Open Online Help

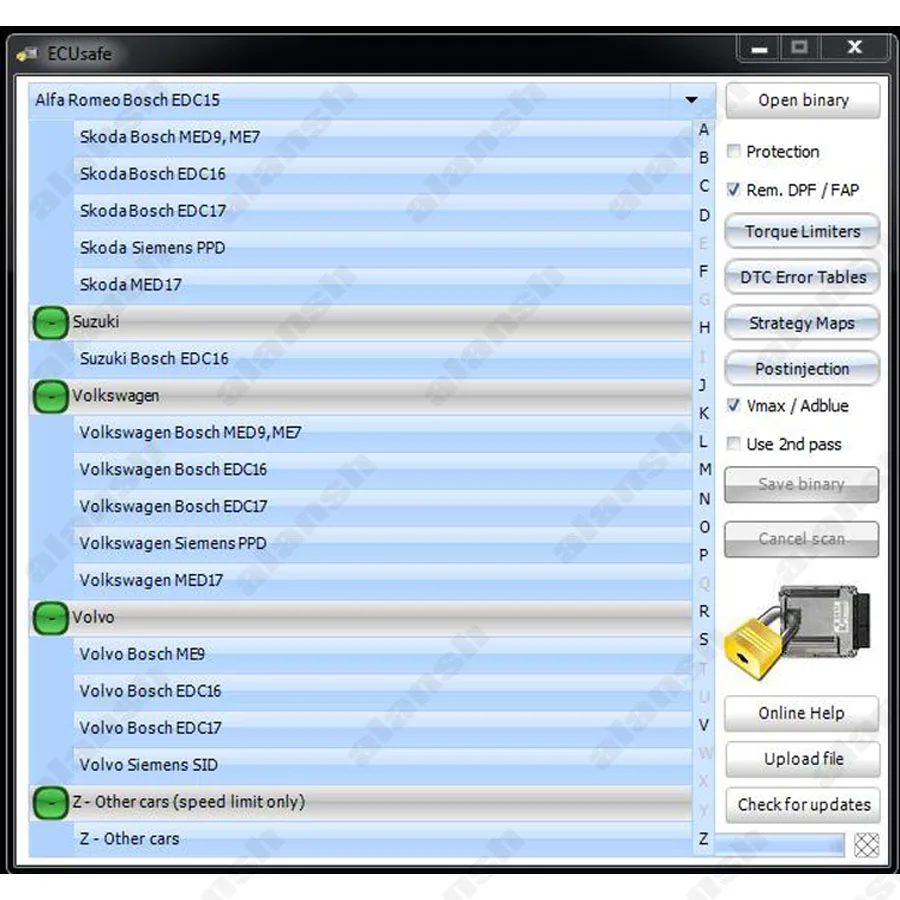pyautogui.click(x=801, y=713)
